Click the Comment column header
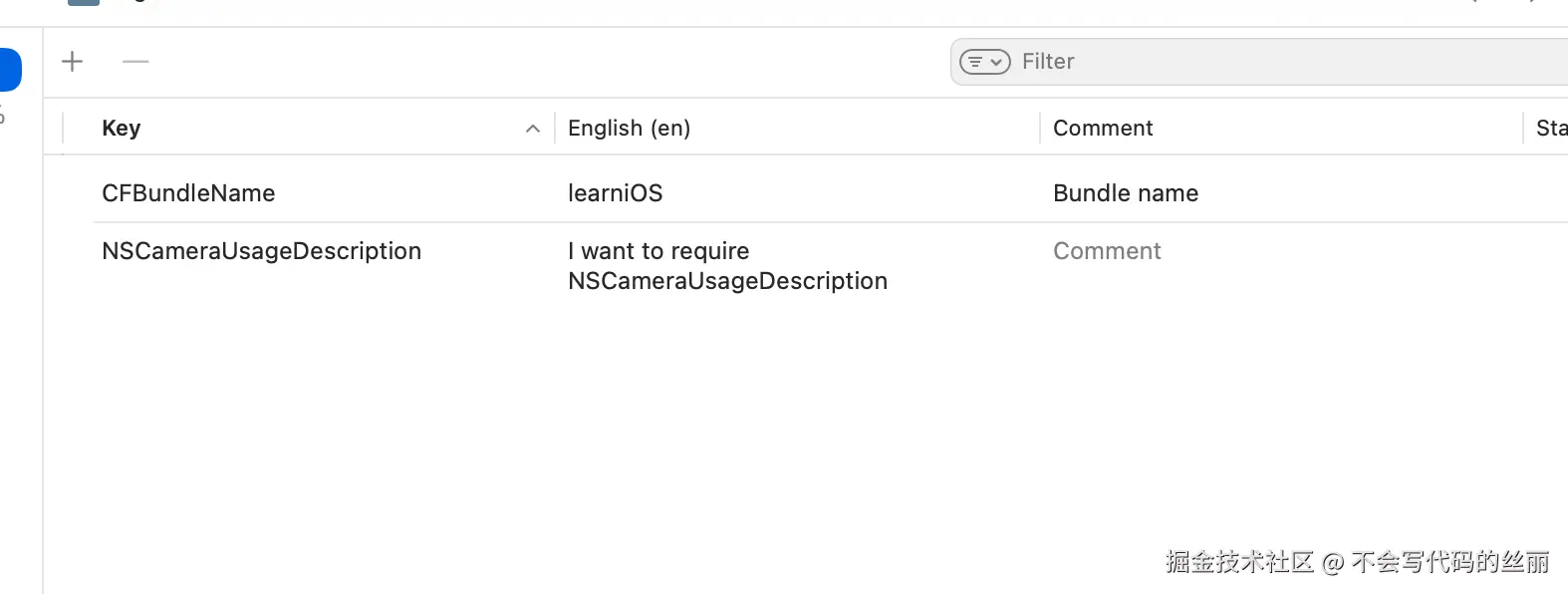Viewport: 1568px width, 594px height. 1103,129
